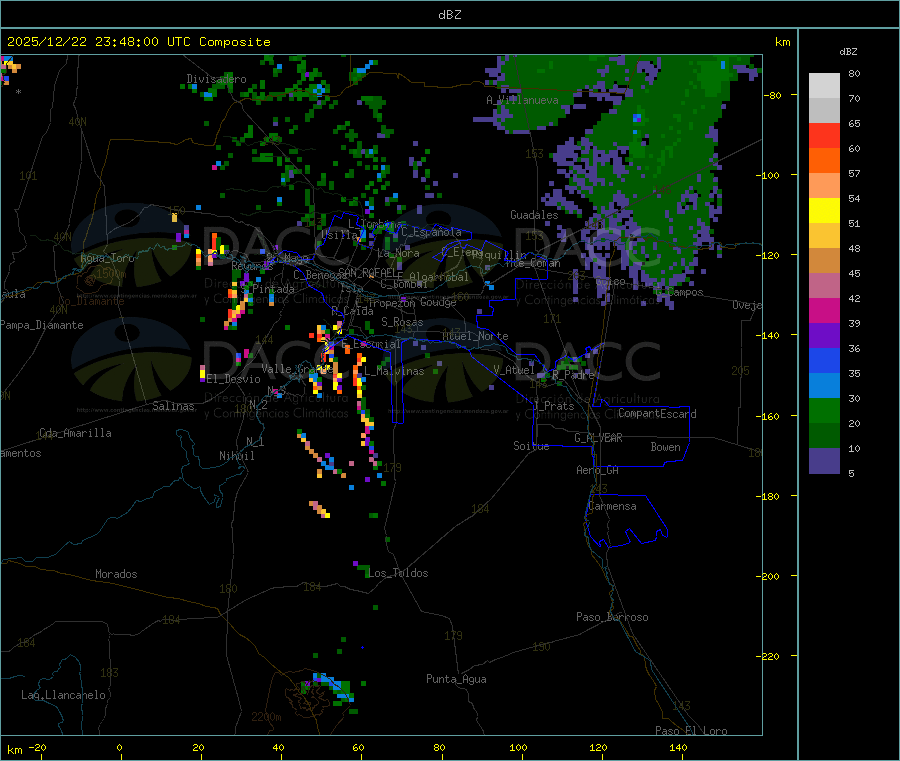Click the 'L_Malvinas' label
The height and width of the screenshot is (761, 900).
394,371
